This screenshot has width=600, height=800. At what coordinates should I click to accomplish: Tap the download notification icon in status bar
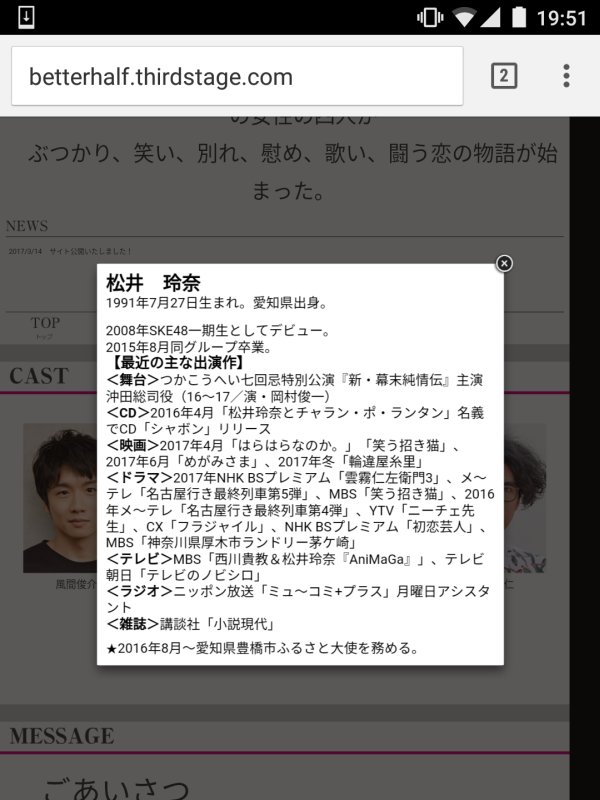coord(26,17)
